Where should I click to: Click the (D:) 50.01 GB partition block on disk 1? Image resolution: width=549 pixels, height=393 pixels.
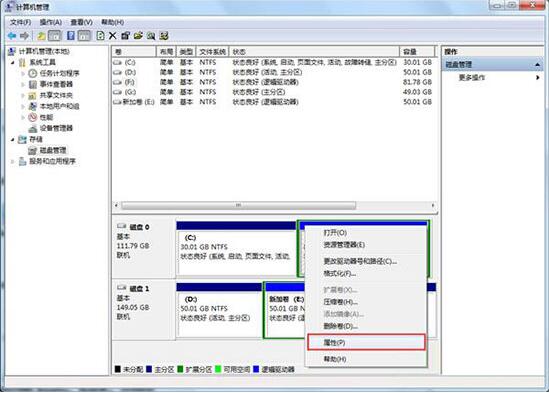tap(220, 310)
